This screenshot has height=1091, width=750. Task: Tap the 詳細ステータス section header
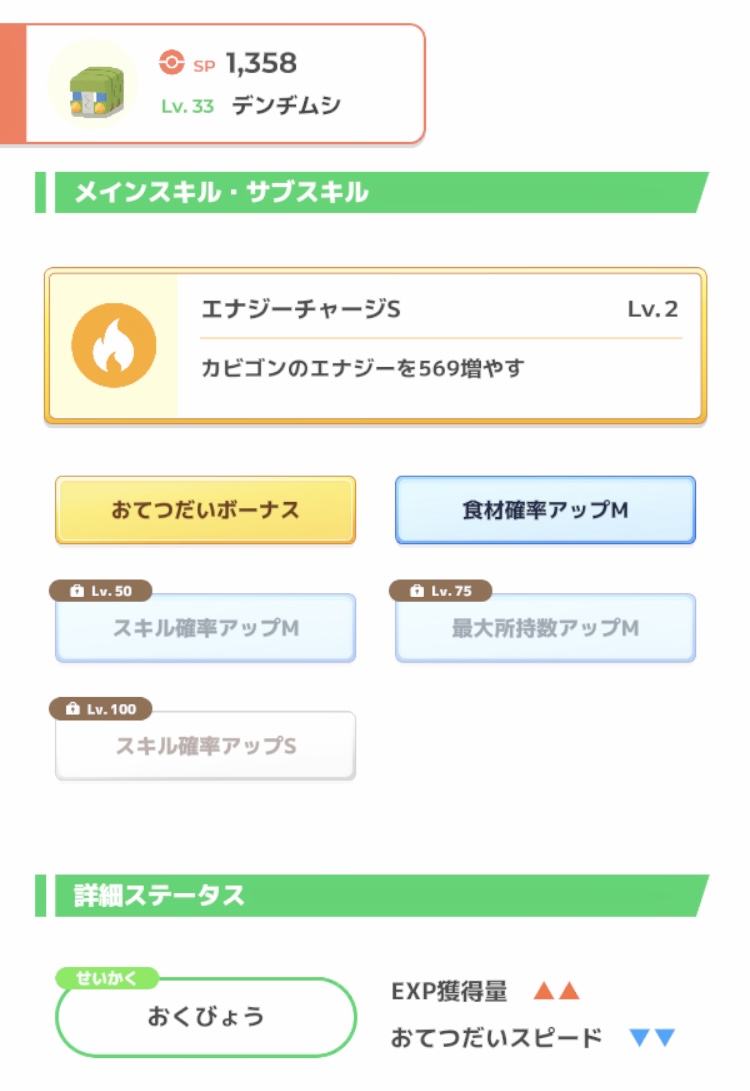pos(160,895)
